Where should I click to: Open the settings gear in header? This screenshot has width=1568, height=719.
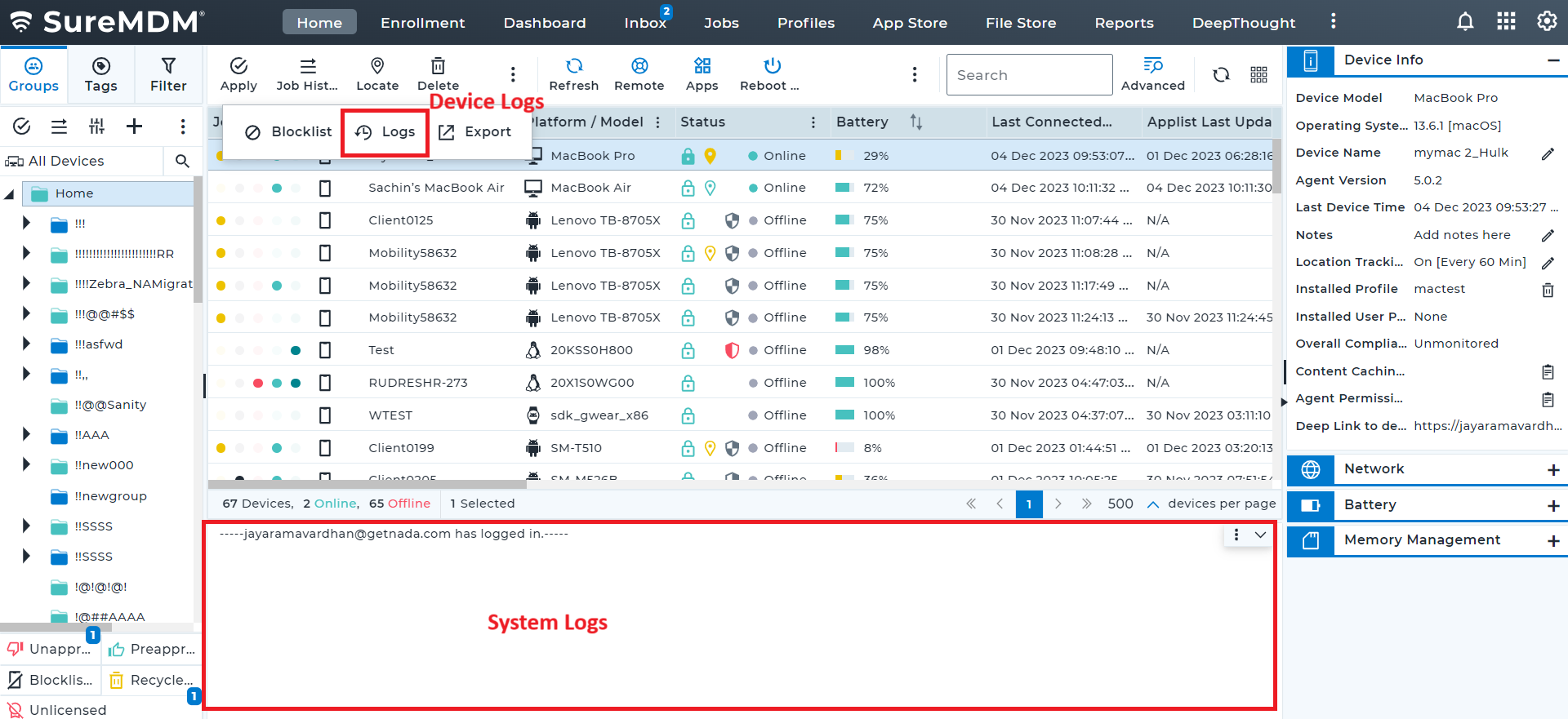(1547, 22)
